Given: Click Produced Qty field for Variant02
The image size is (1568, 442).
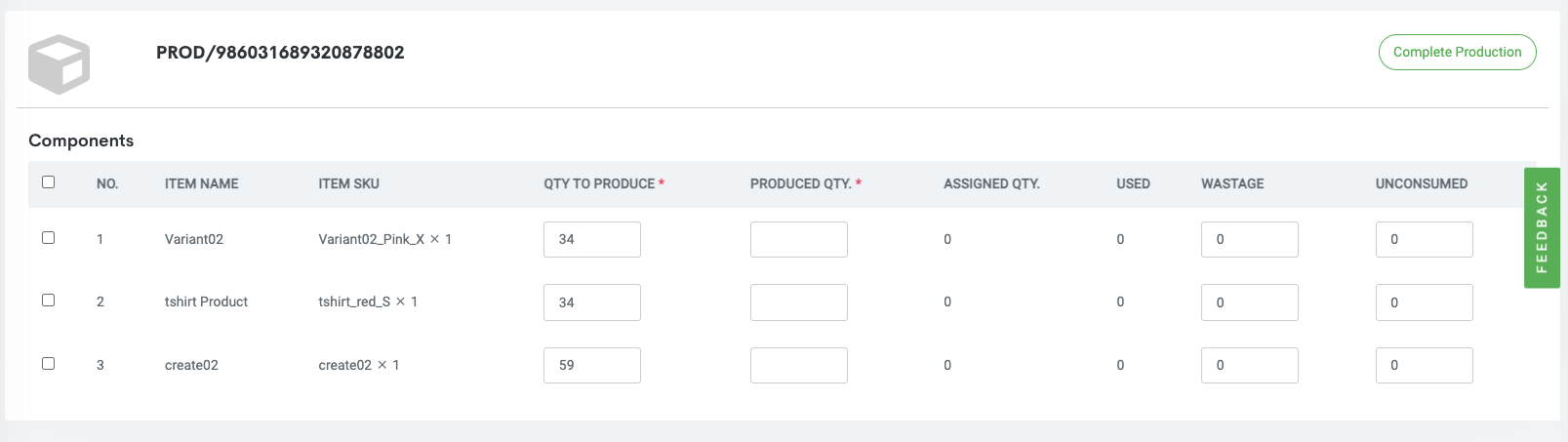Looking at the screenshot, I should (x=799, y=239).
